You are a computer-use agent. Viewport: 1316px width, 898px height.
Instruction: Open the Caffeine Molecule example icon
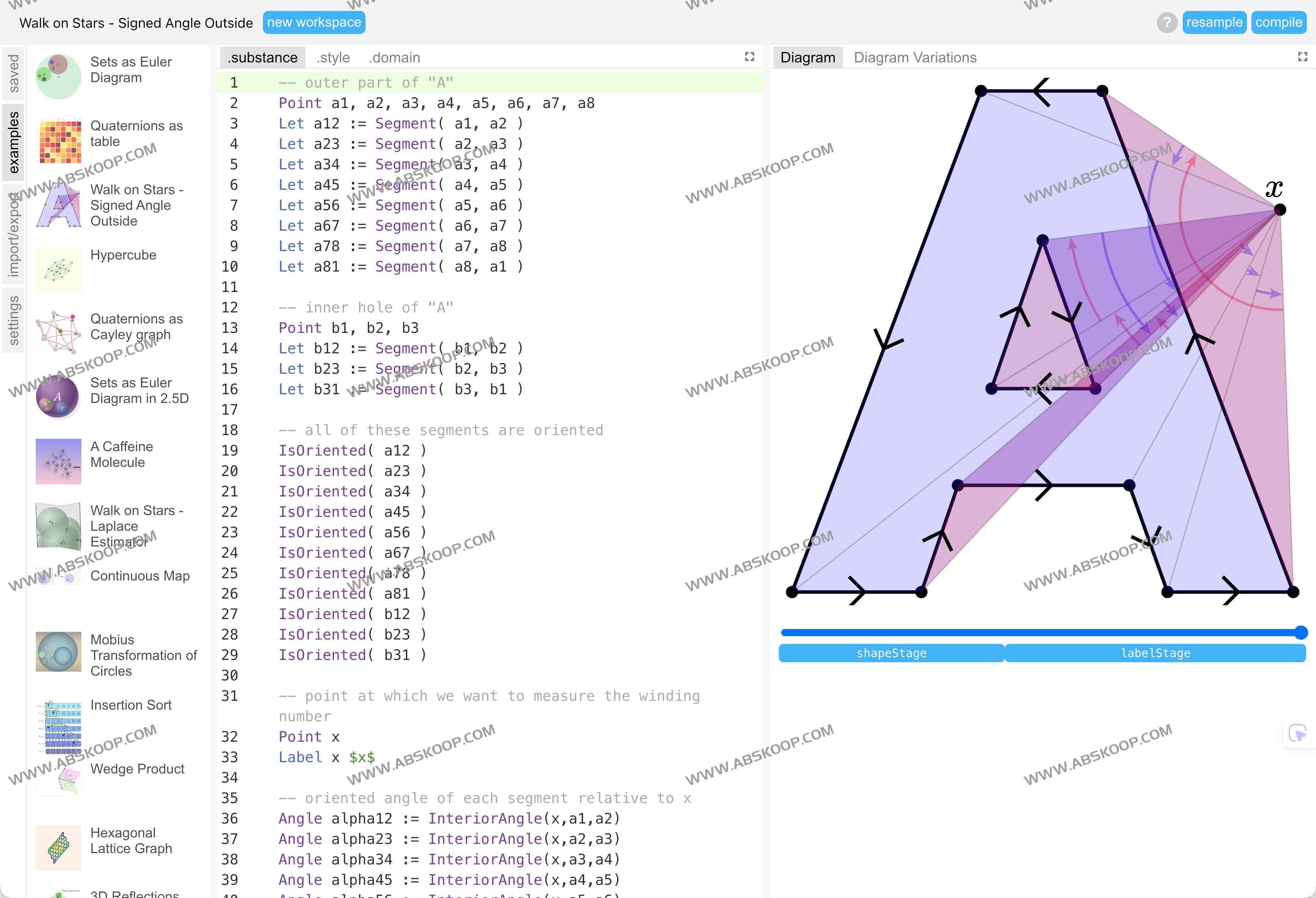click(x=58, y=461)
